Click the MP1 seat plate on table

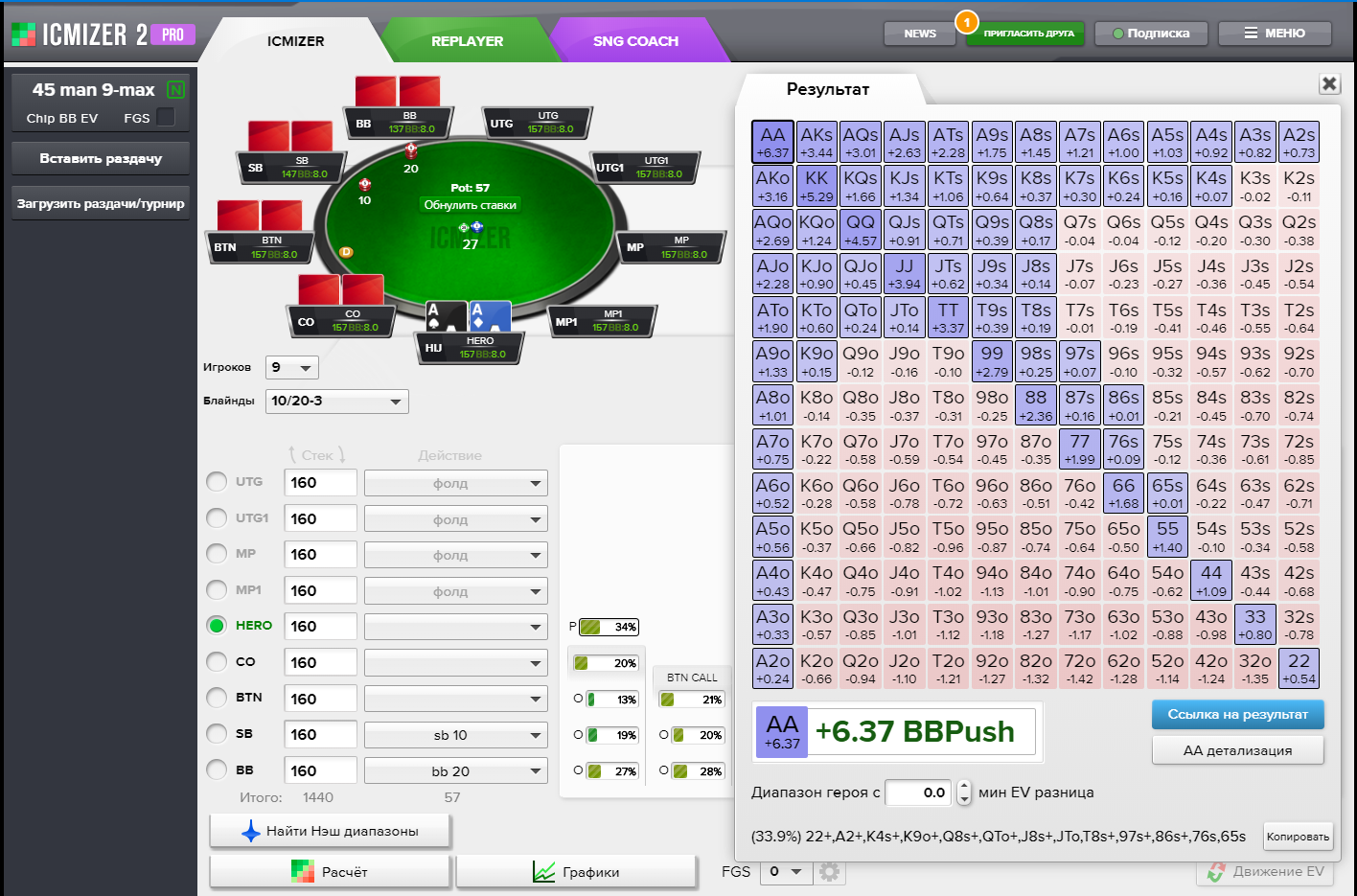[x=603, y=321]
